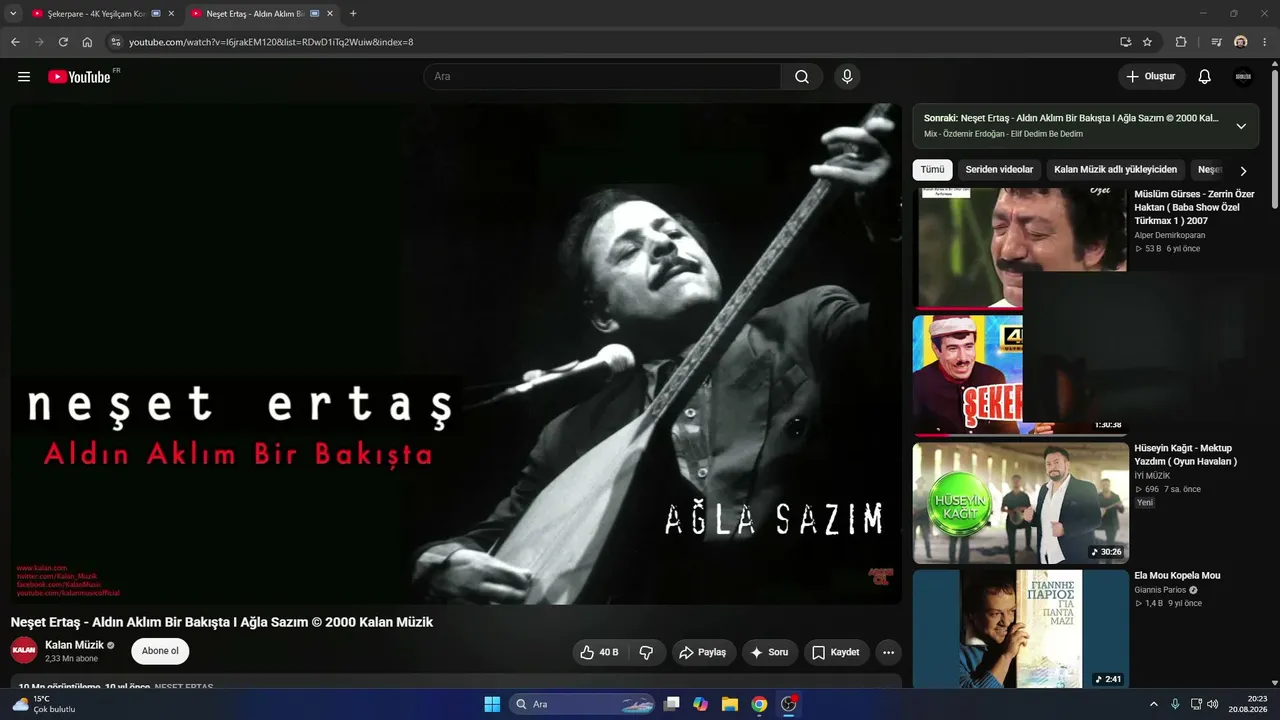The width and height of the screenshot is (1280, 720).
Task: Switch to the Şekerpare browser tab
Action: [x=103, y=14]
